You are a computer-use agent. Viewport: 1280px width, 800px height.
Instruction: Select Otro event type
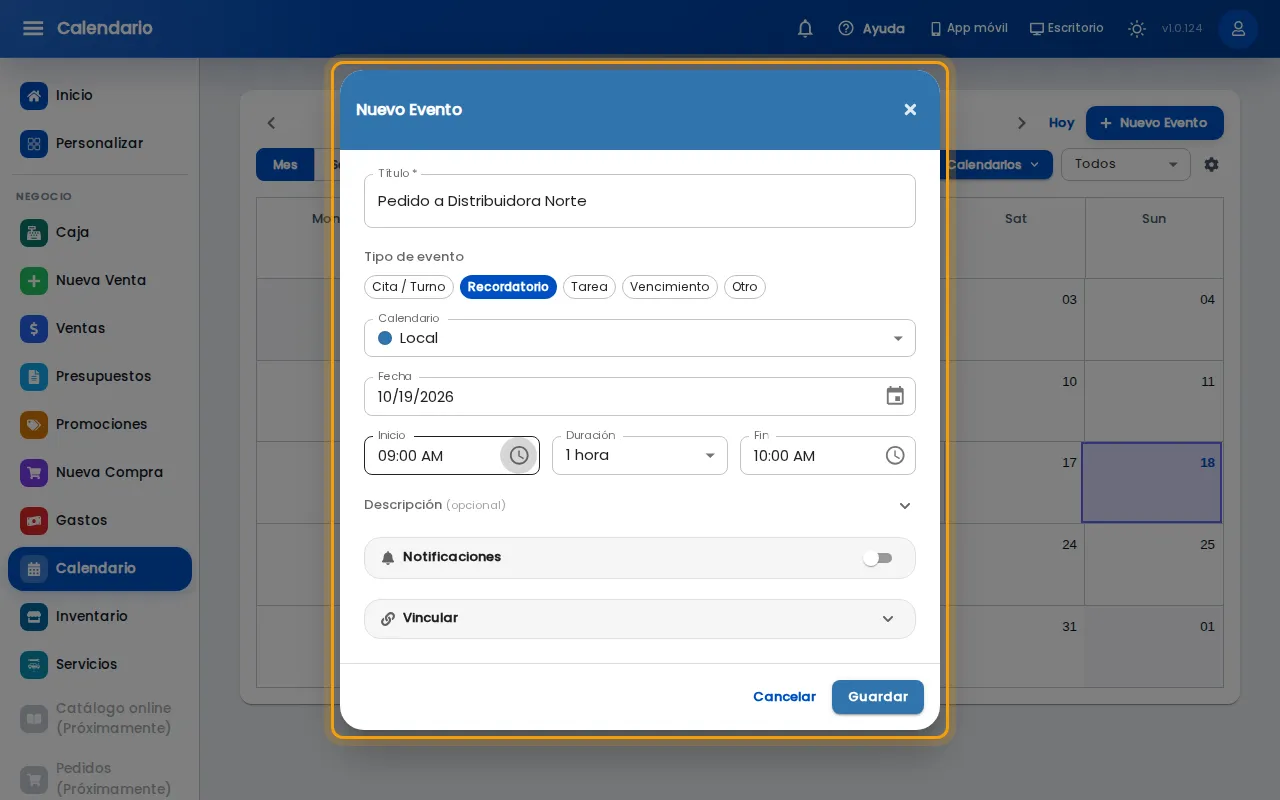745,287
